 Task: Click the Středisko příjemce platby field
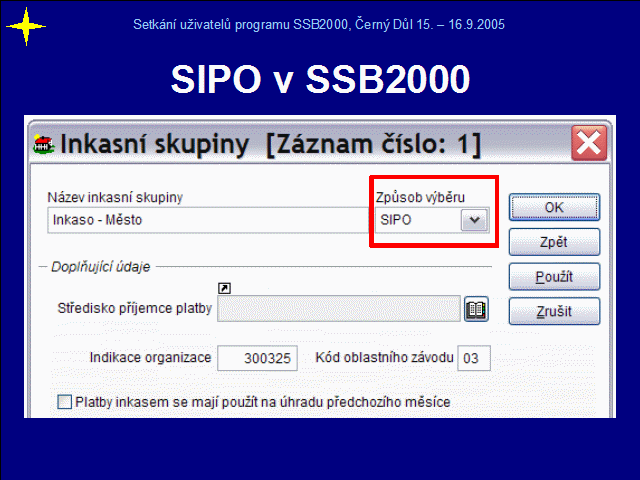coord(339,309)
